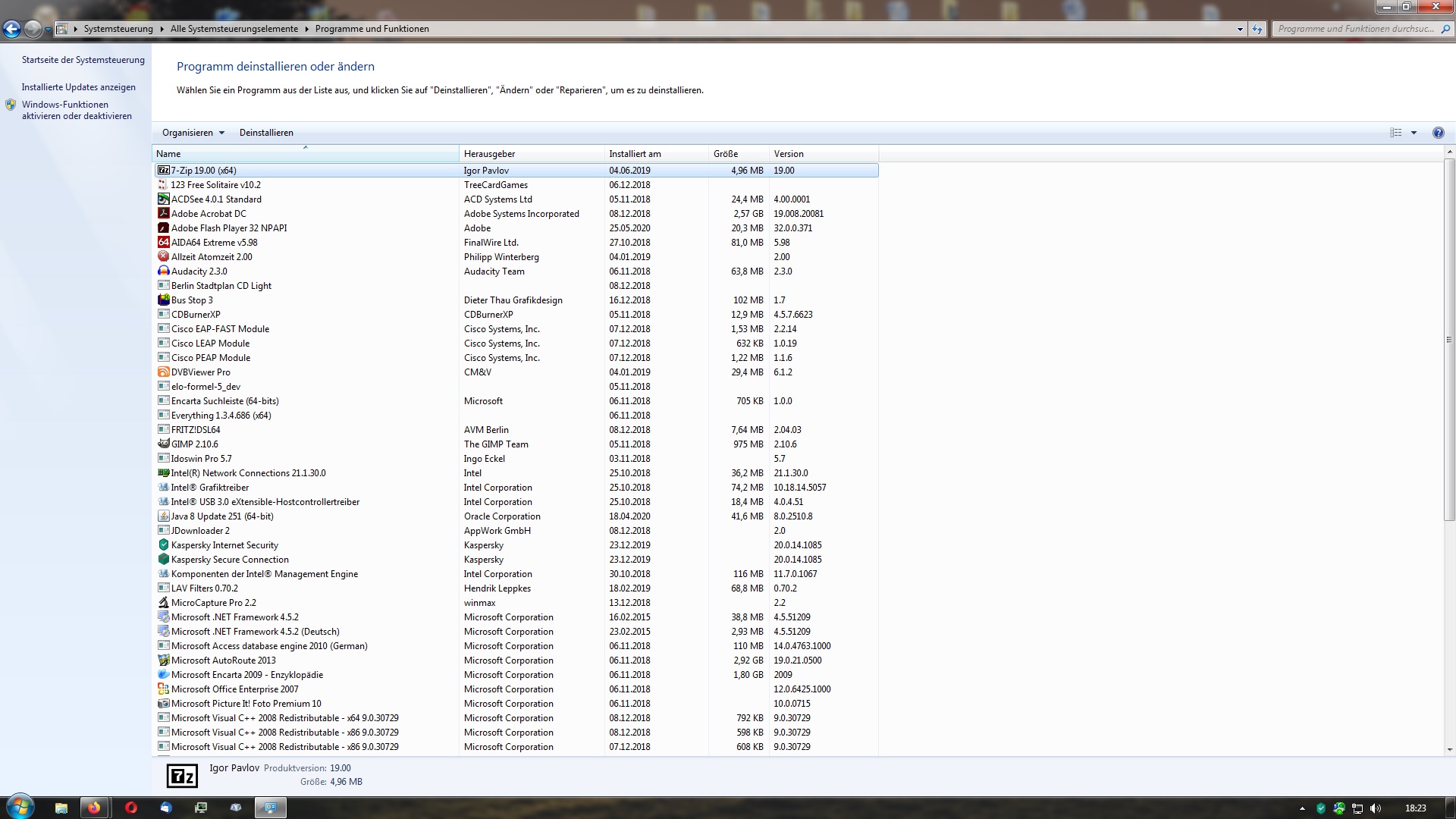
Task: Expand the address bar history dropdown
Action: click(1239, 29)
